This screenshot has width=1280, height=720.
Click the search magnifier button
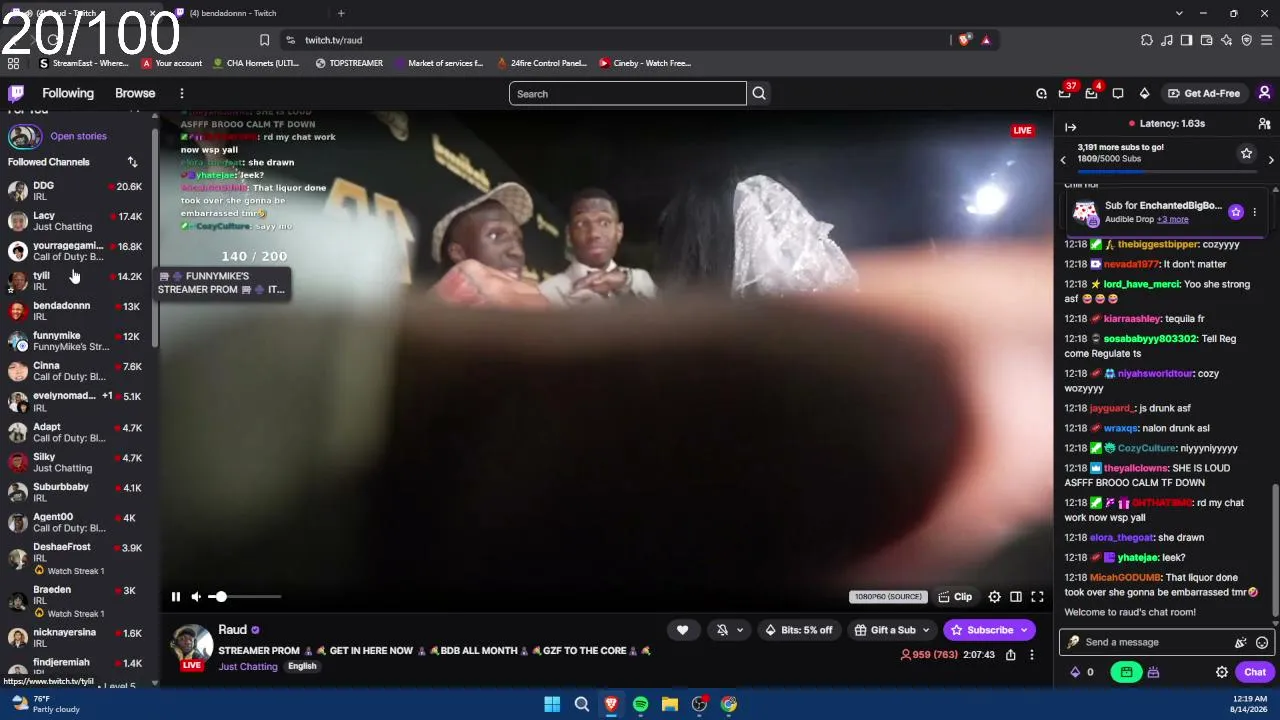[759, 94]
